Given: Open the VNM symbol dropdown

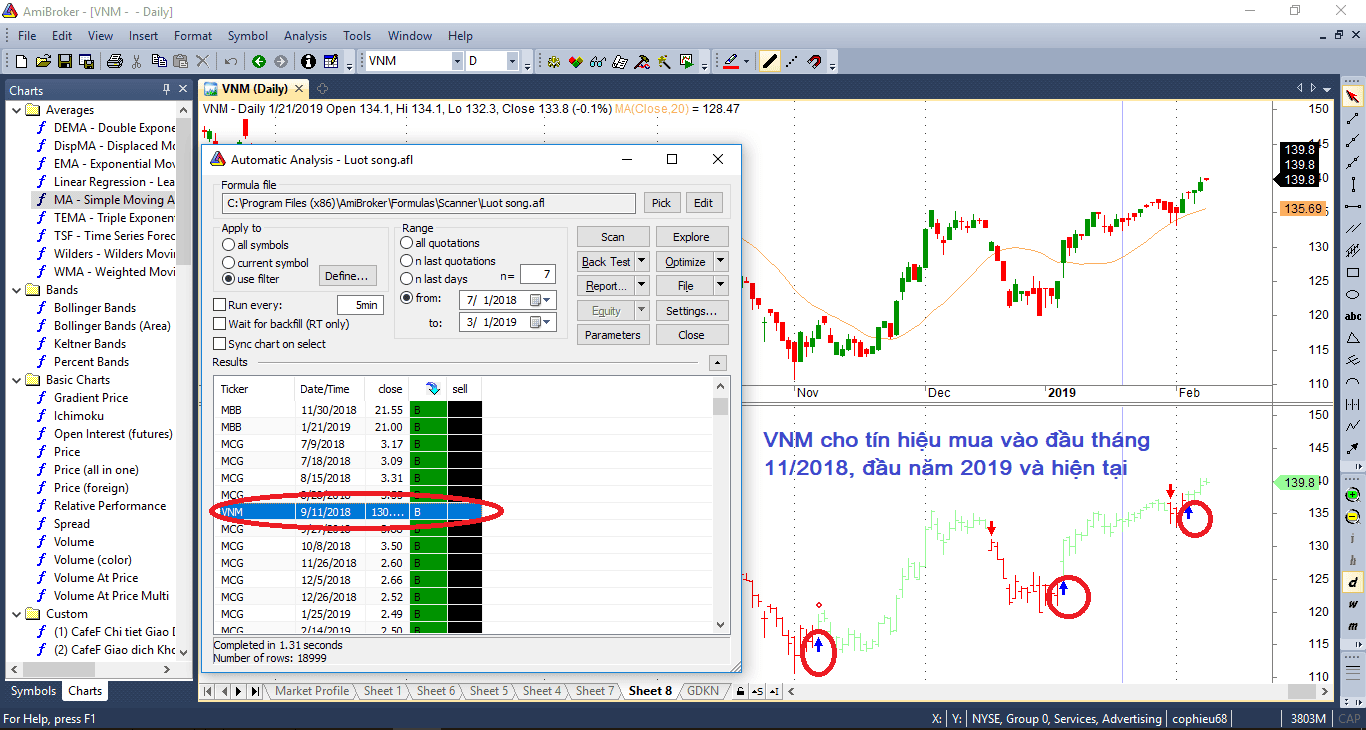Looking at the screenshot, I should (x=457, y=61).
